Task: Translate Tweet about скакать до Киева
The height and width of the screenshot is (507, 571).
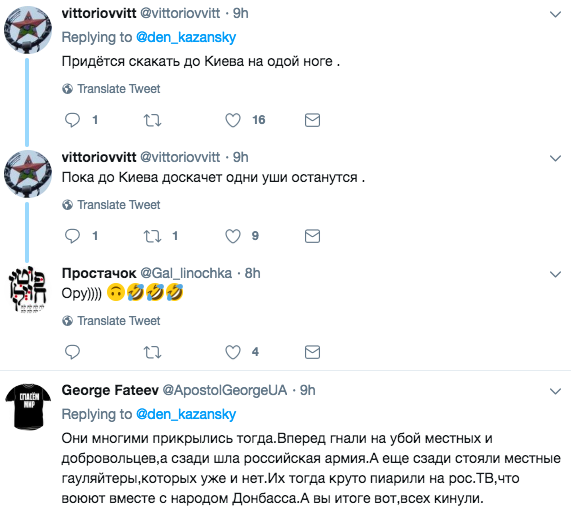Action: 111,89
